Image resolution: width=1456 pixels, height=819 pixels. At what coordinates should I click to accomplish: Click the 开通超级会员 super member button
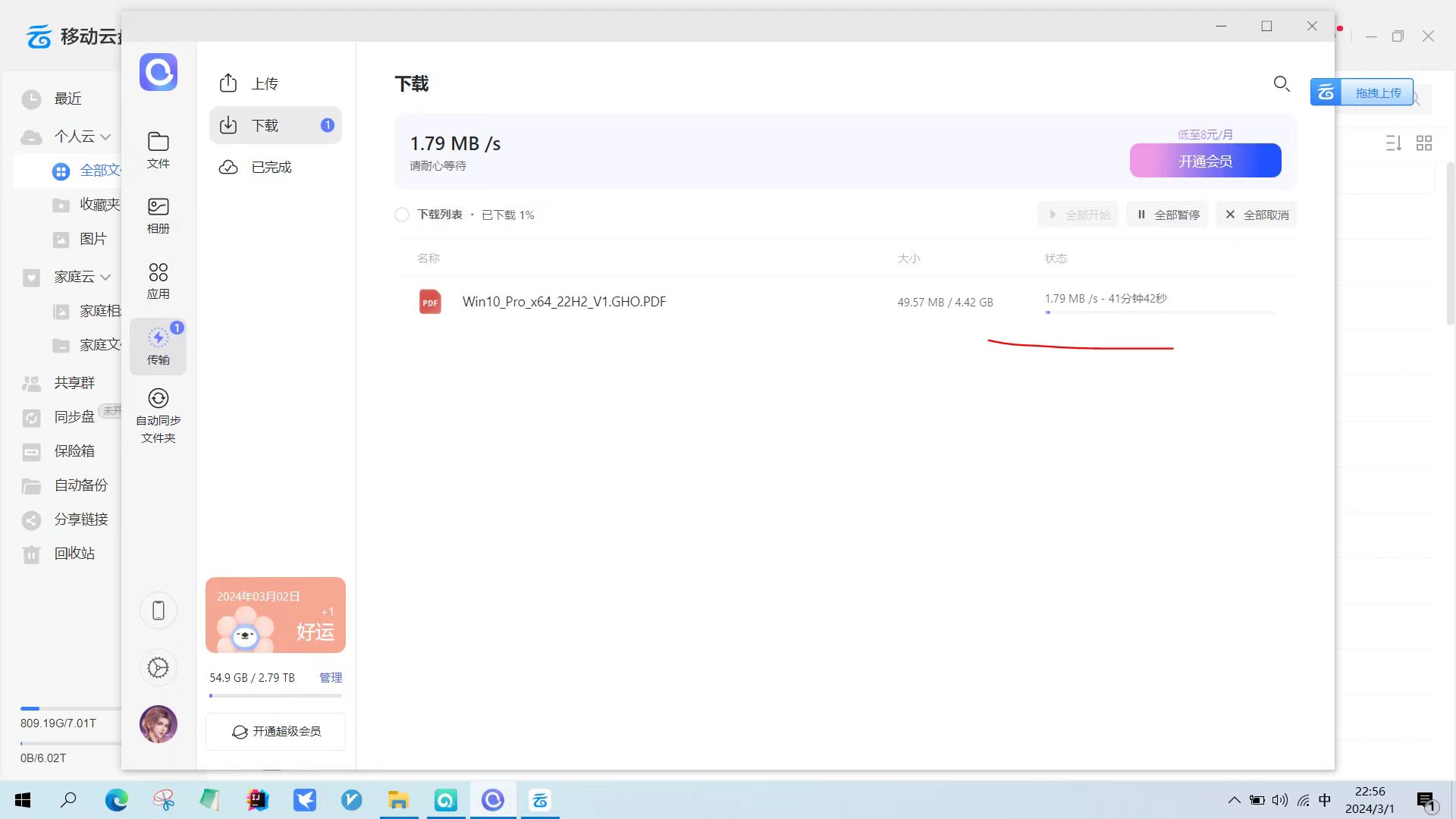pos(275,732)
